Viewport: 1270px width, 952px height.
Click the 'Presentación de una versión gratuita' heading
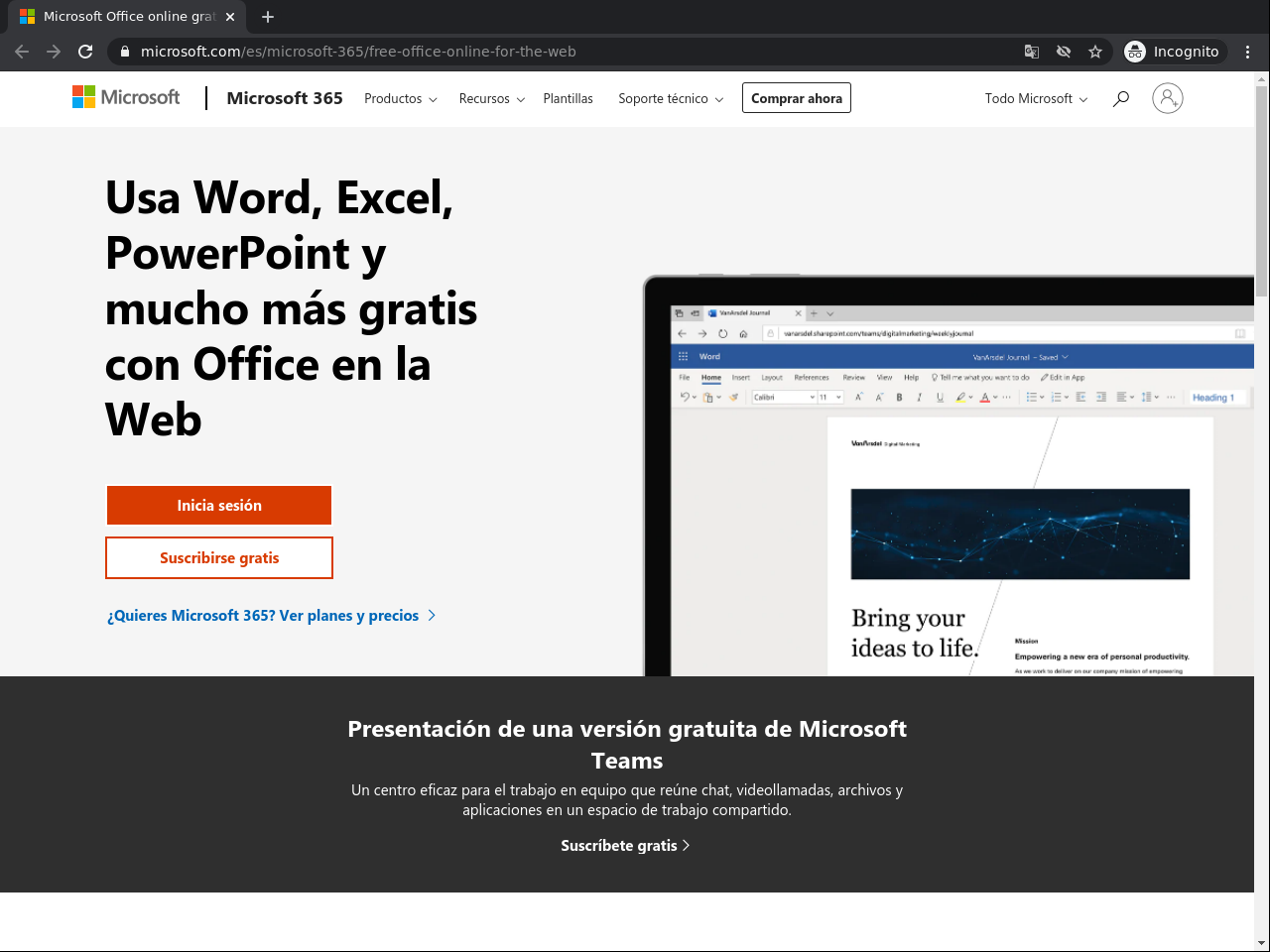click(x=627, y=745)
